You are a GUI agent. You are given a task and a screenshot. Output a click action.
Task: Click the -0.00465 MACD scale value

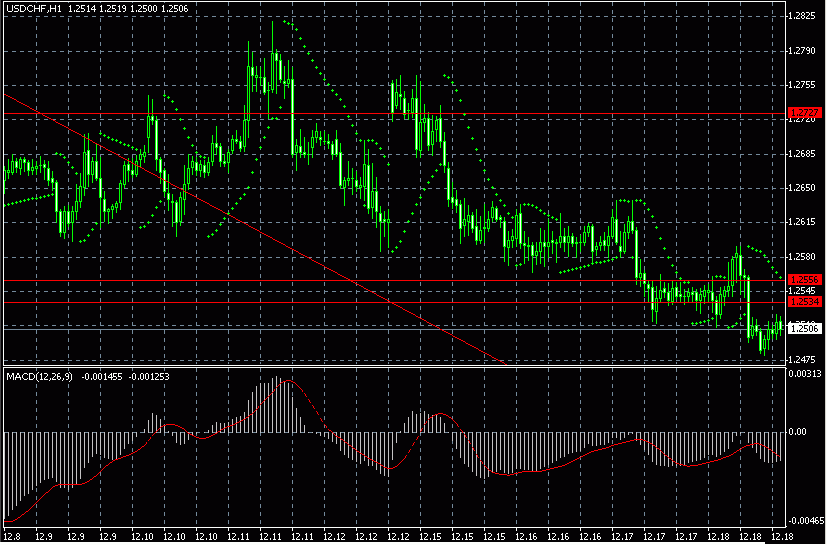[804, 521]
